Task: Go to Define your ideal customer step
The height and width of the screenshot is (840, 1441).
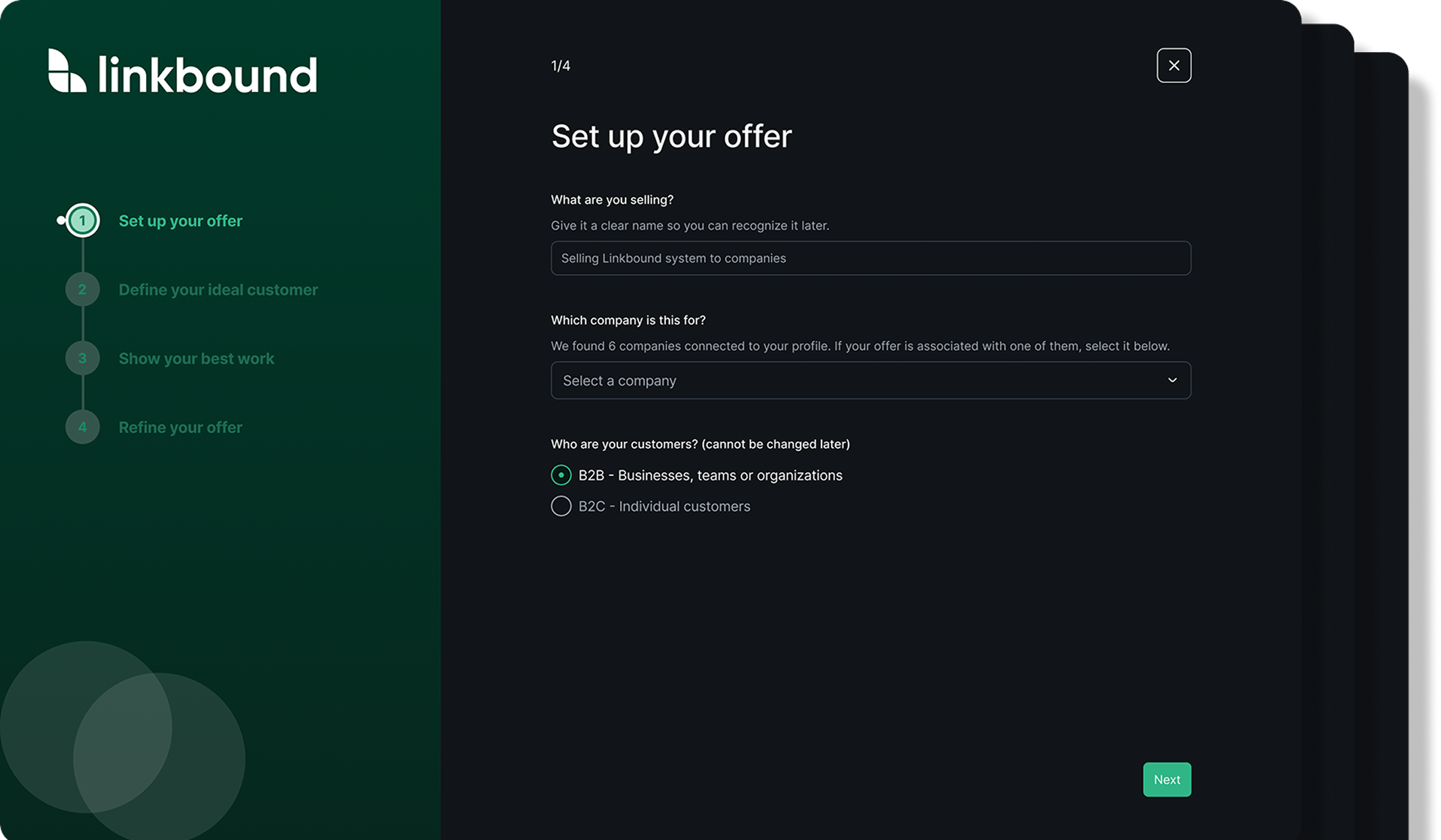Action: coord(218,290)
